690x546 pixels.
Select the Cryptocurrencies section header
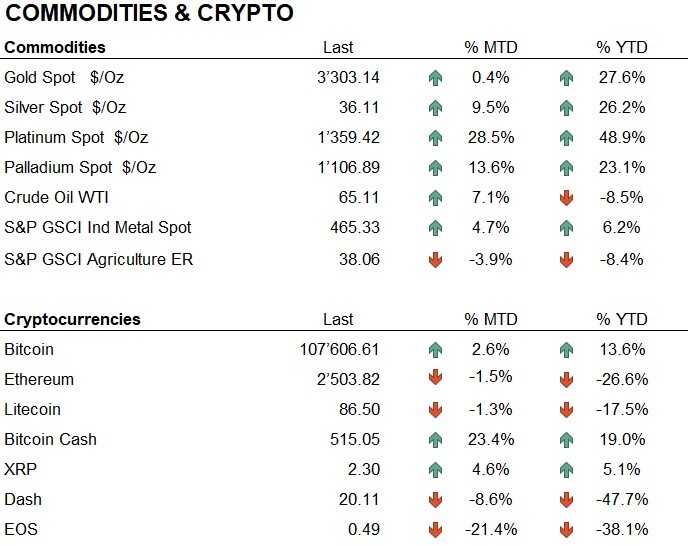72,320
